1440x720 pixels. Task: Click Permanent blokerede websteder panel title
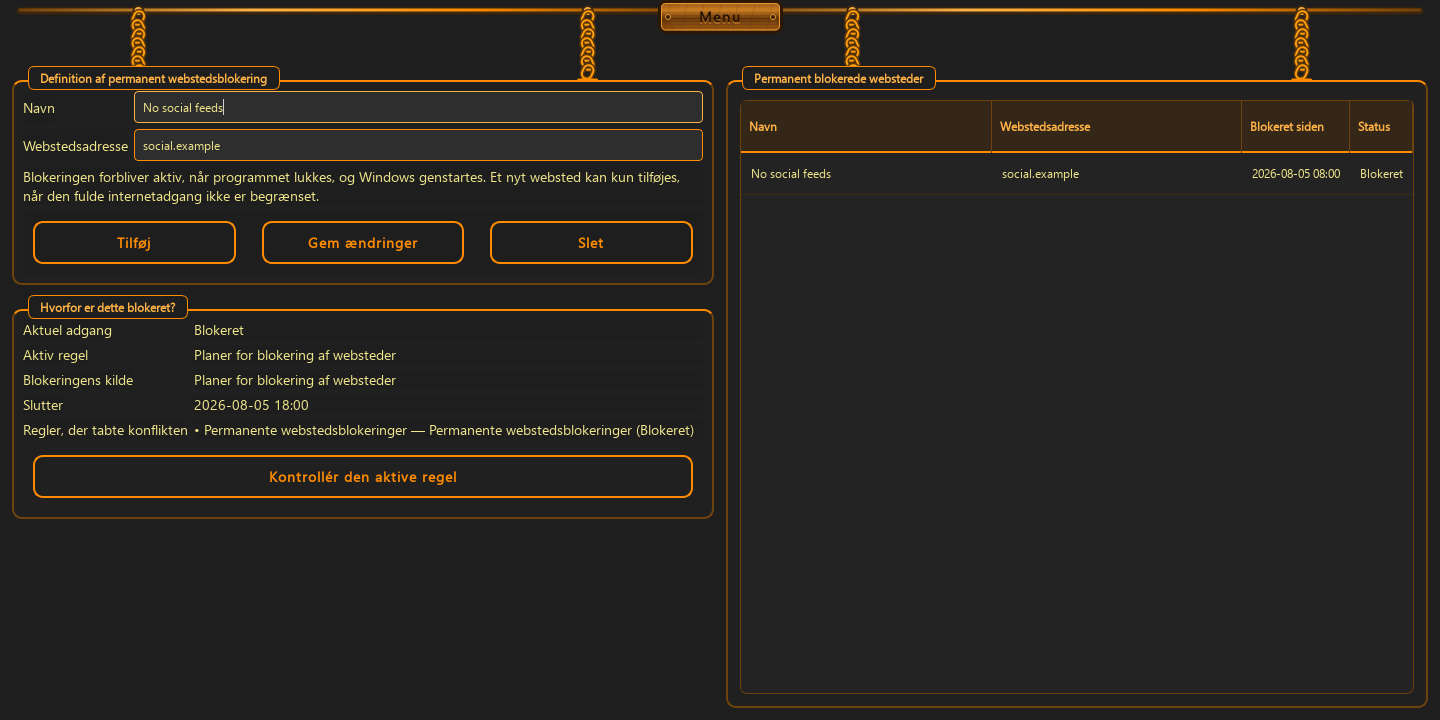839,78
